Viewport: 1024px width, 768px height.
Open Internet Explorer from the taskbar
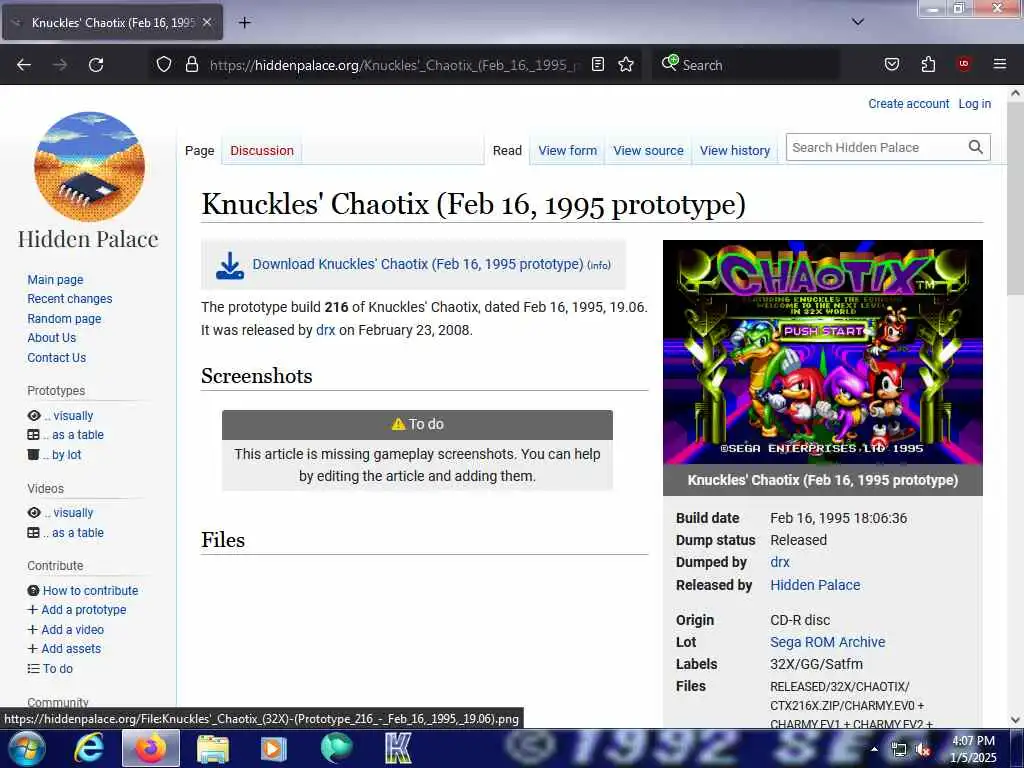[x=88, y=748]
